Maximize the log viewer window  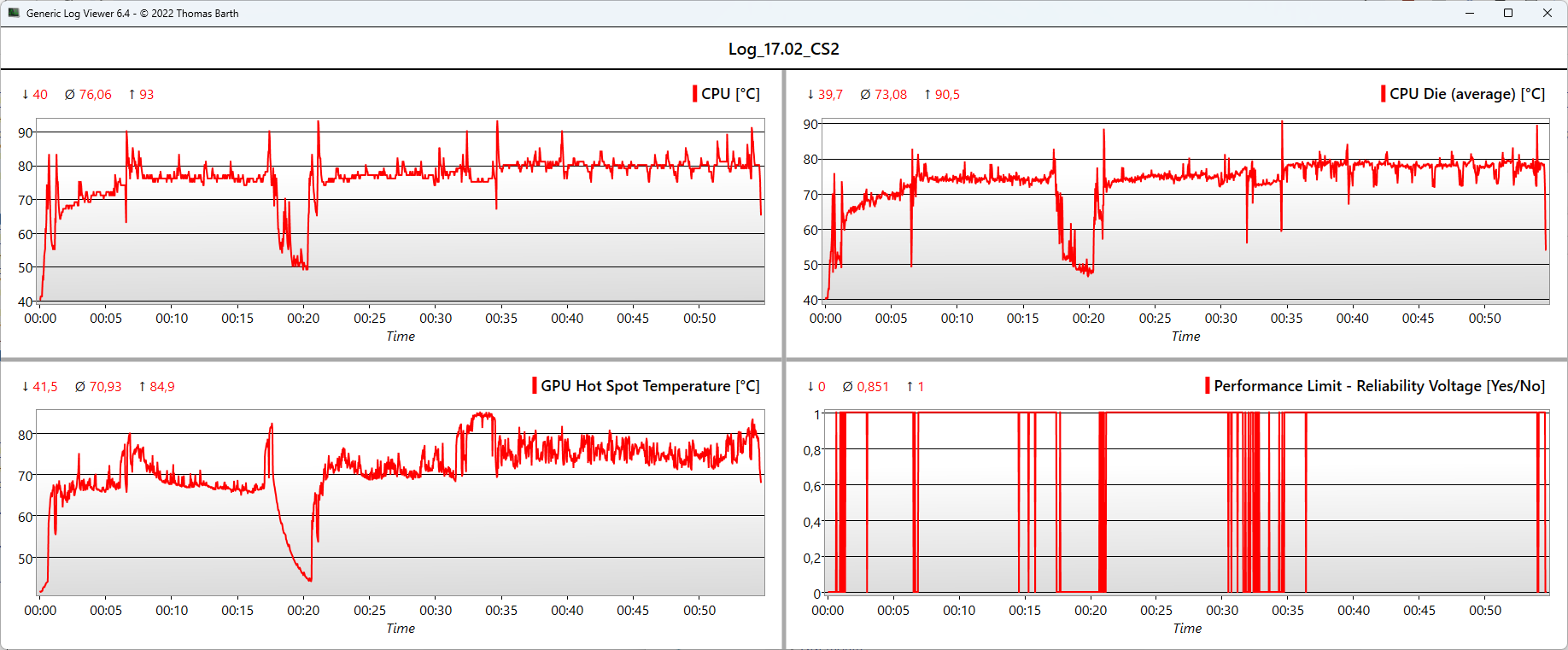click(1508, 13)
